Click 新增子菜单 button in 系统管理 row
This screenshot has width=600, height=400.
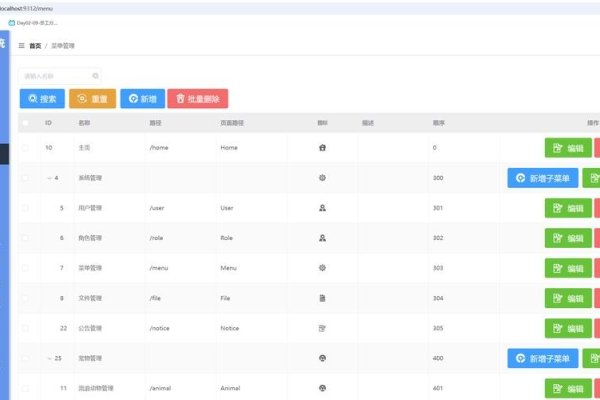click(542, 178)
